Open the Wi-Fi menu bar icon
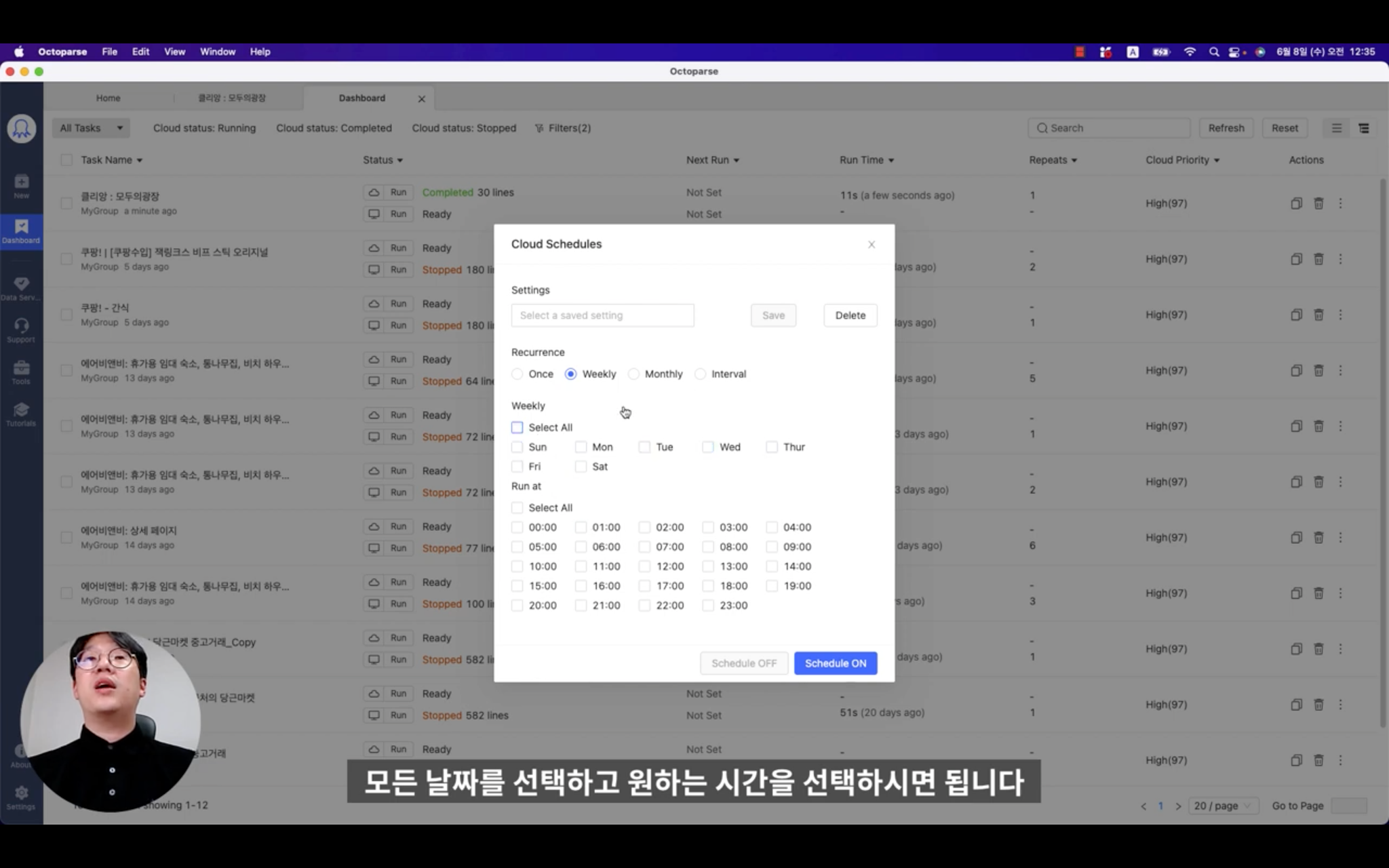 (1190, 52)
